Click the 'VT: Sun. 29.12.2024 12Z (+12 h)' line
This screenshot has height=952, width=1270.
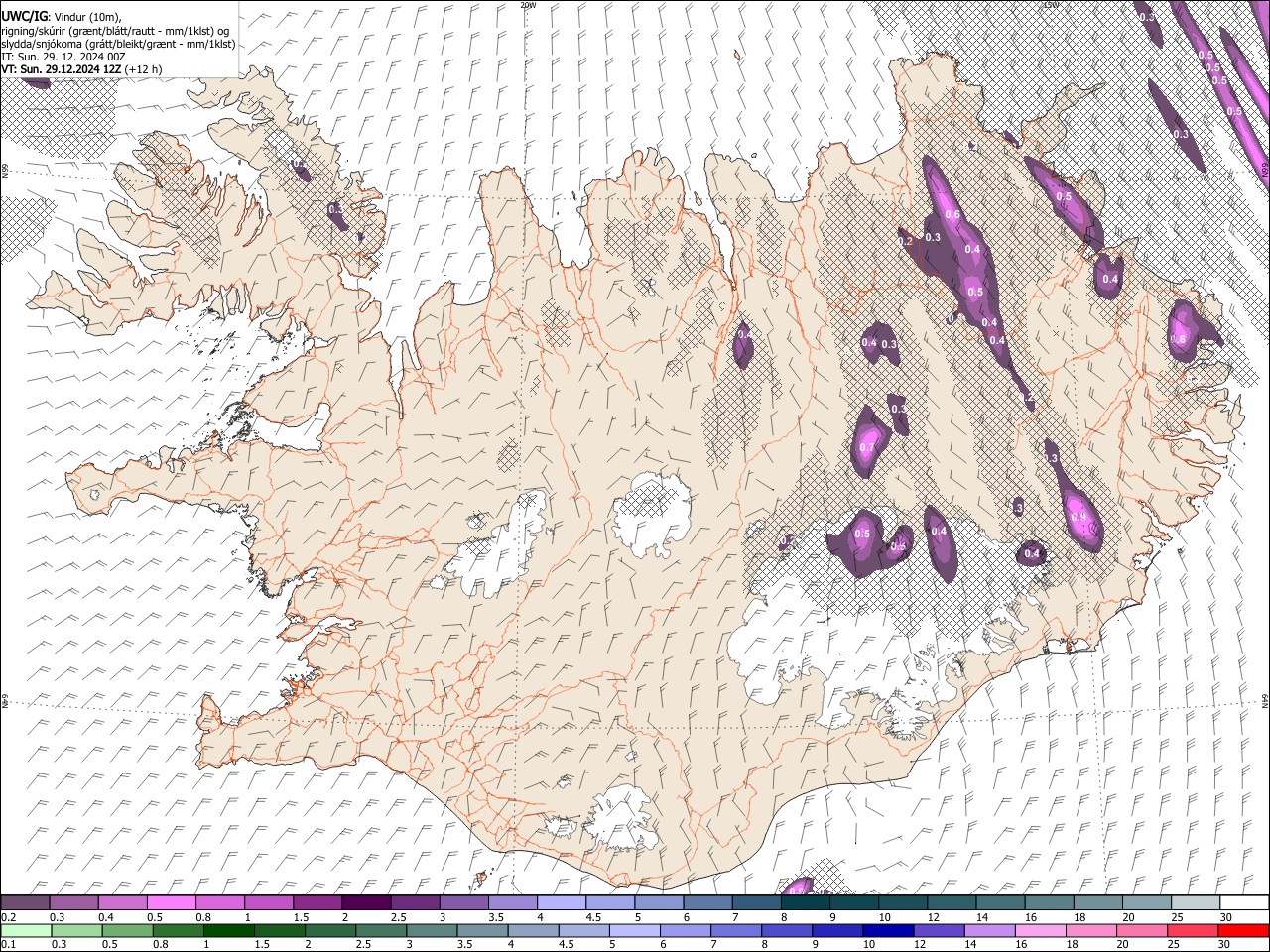81,69
